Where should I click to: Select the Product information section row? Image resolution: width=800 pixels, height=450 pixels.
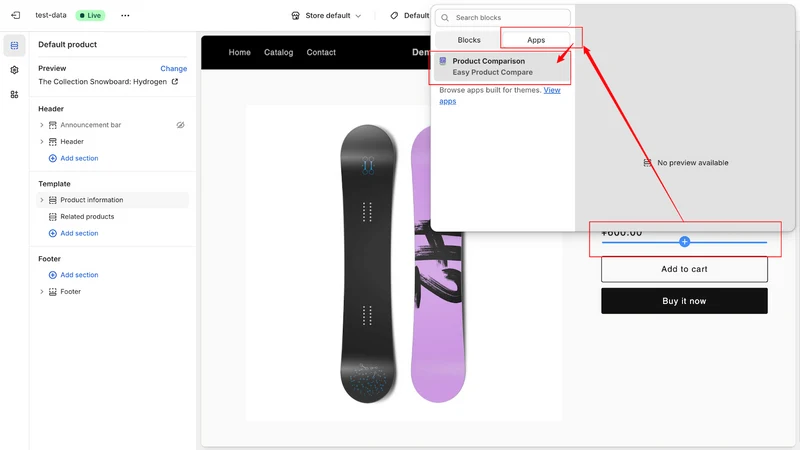click(113, 200)
